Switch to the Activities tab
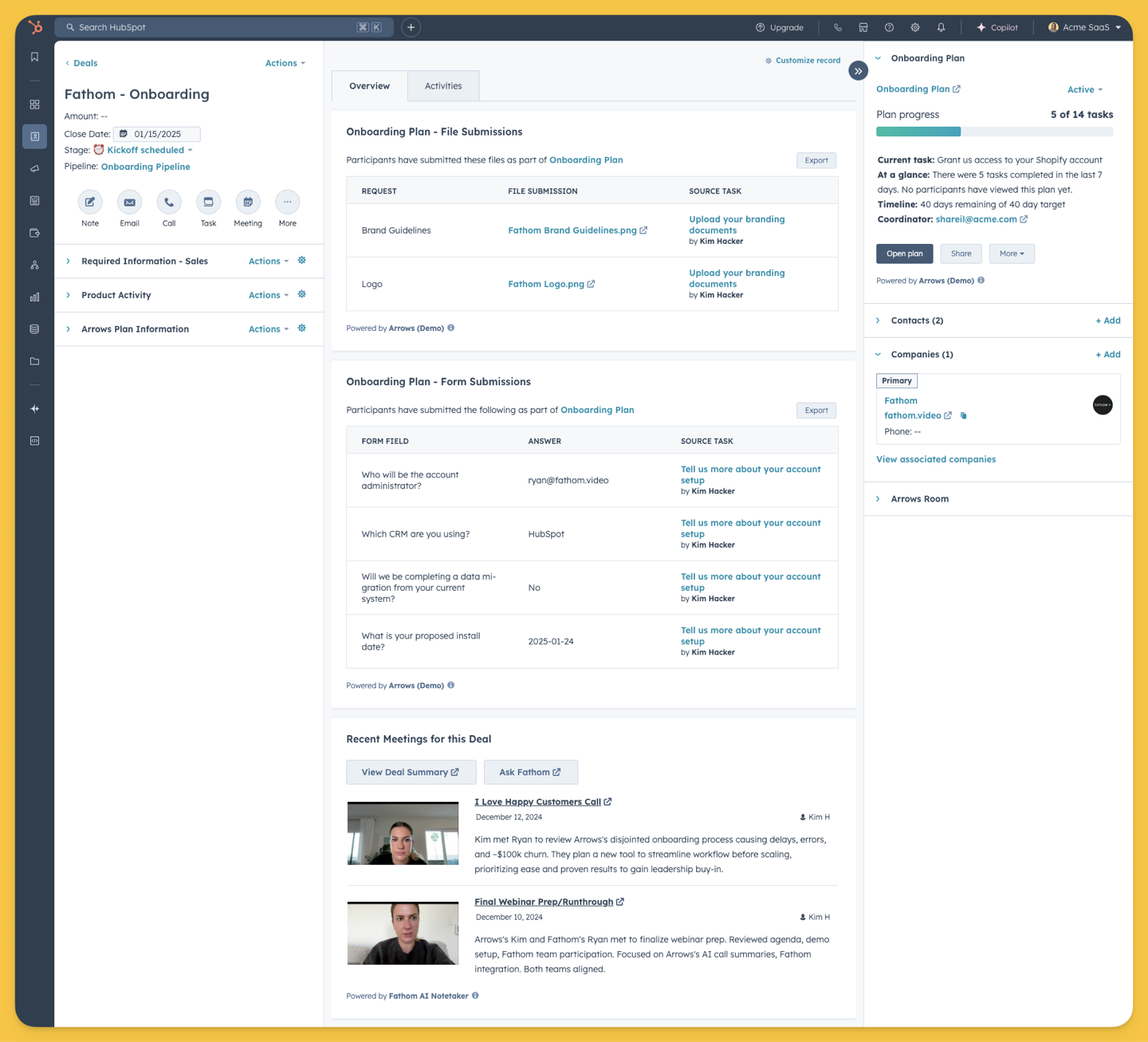This screenshot has width=1148, height=1042. point(443,86)
